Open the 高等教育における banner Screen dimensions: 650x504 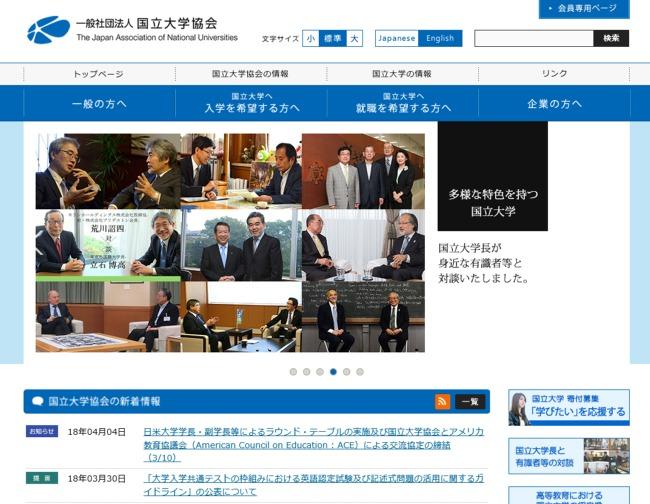click(569, 495)
